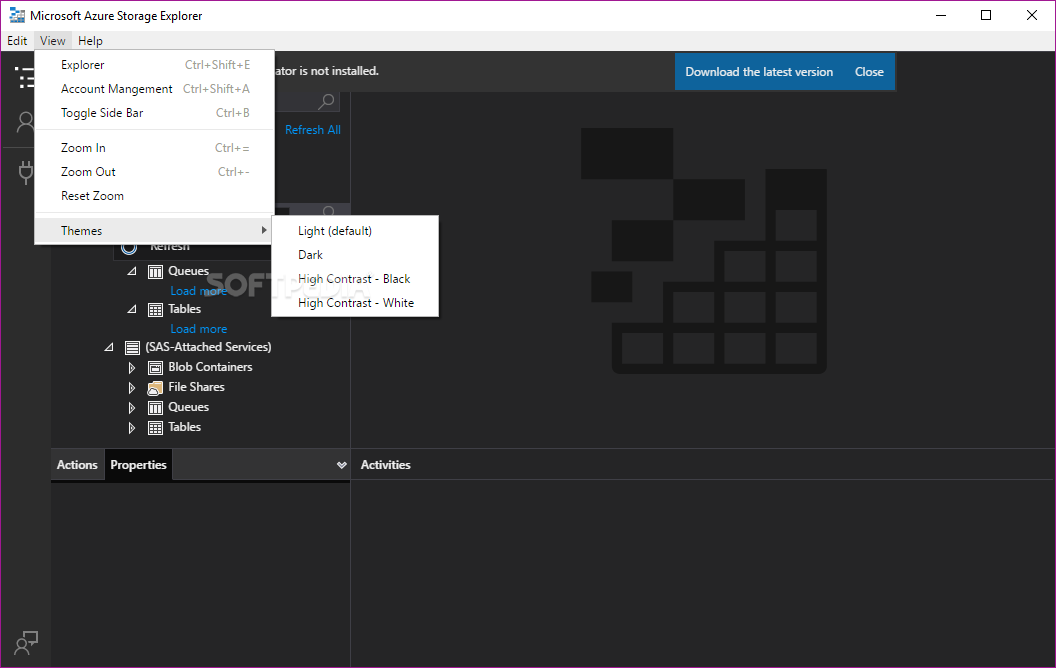
Task: Select Queues label under SAS-Attached Services
Action: 189,407
